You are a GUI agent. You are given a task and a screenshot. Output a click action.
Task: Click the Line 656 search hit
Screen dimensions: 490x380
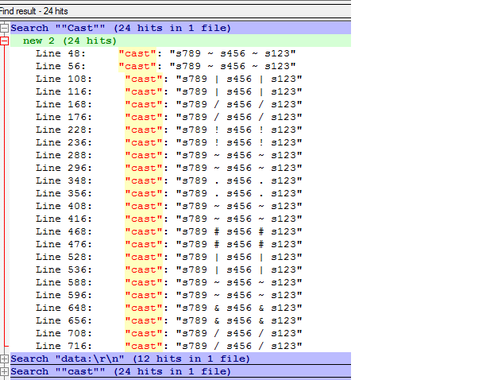coord(169,320)
